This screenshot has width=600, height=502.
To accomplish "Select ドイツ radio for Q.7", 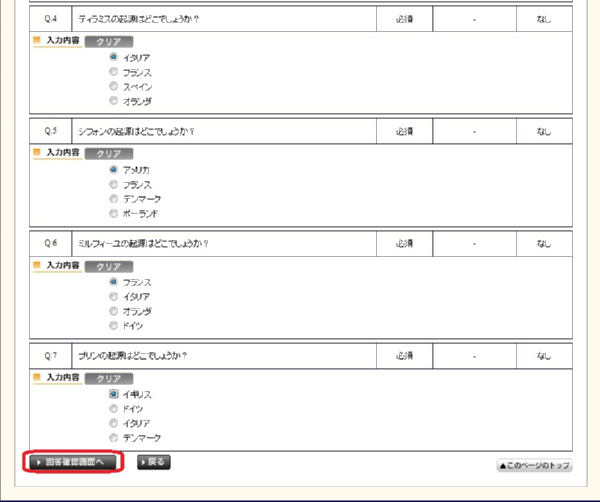I will 114,409.
